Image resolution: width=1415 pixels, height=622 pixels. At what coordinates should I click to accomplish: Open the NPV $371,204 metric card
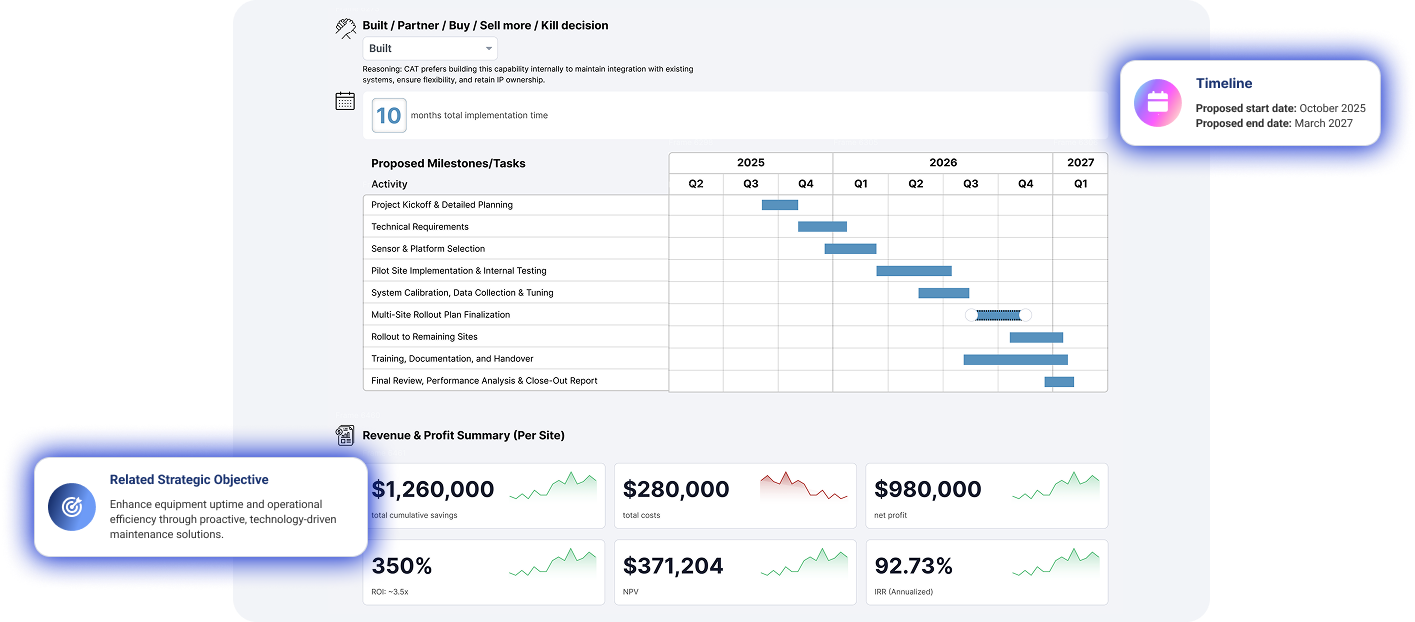pyautogui.click(x=735, y=572)
